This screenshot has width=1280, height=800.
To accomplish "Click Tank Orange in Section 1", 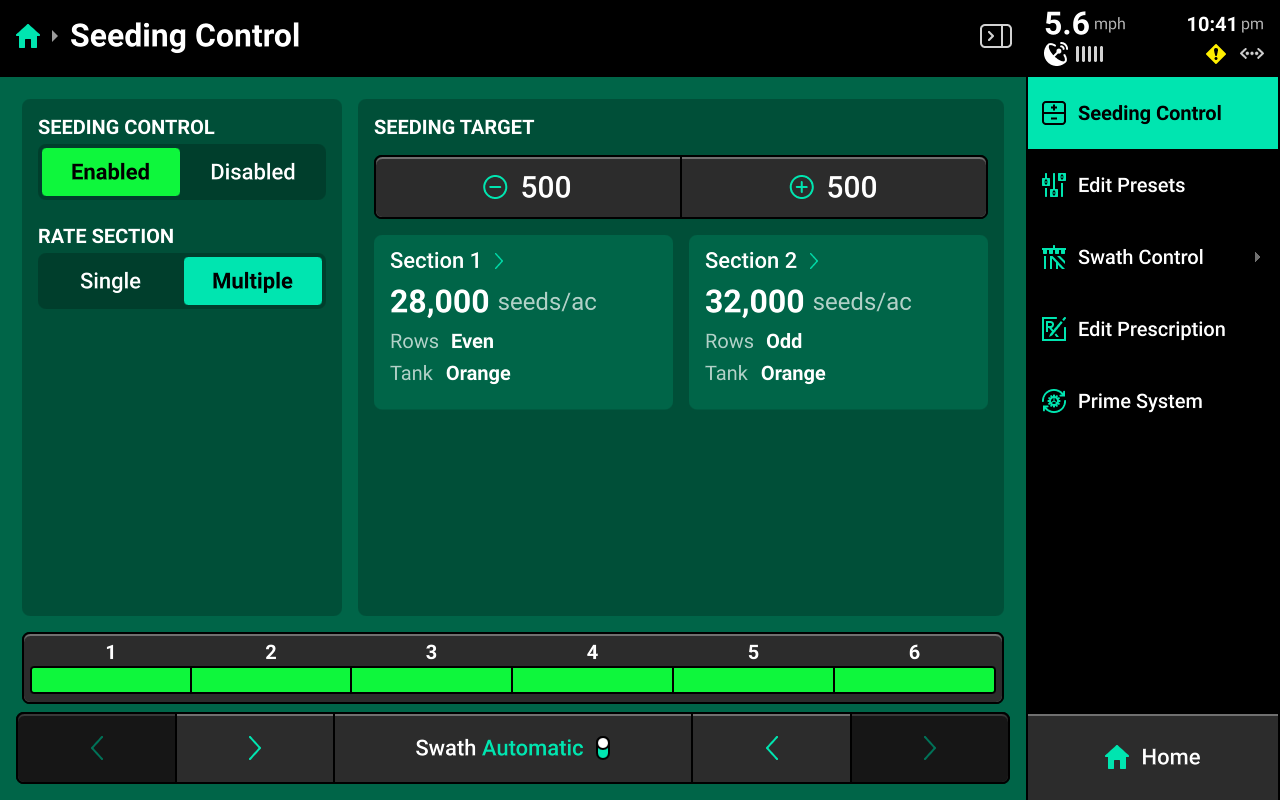I will [450, 373].
